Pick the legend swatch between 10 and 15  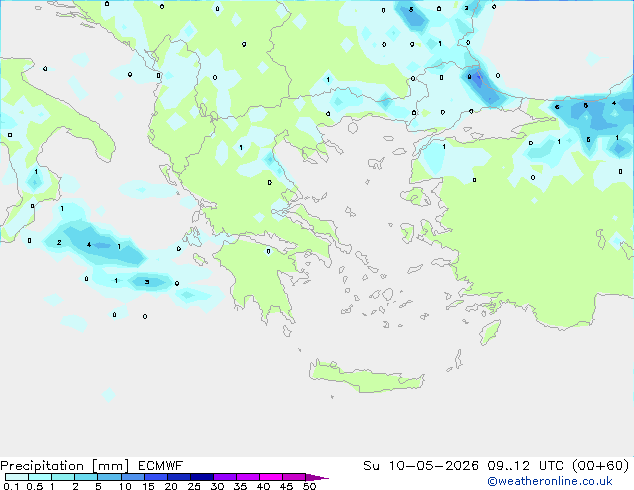[132, 477]
